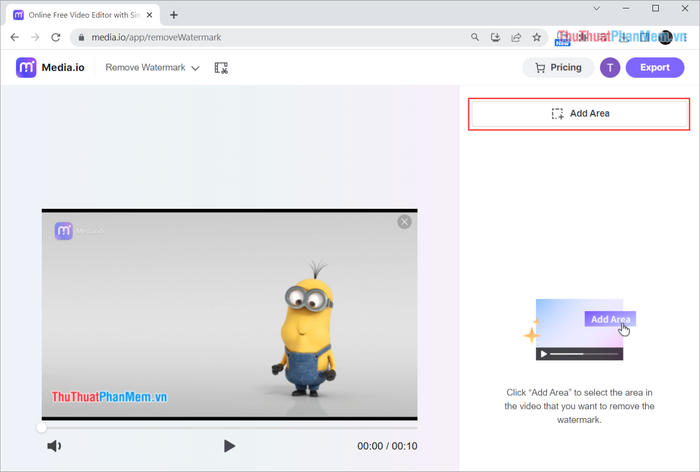Open the Remove Watermark dropdown

[x=152, y=67]
